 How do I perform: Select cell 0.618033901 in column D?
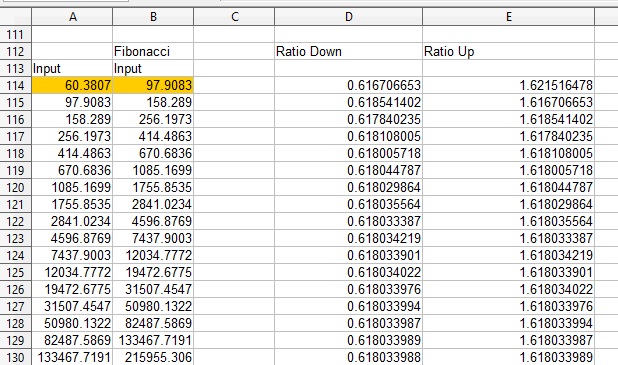coord(348,255)
